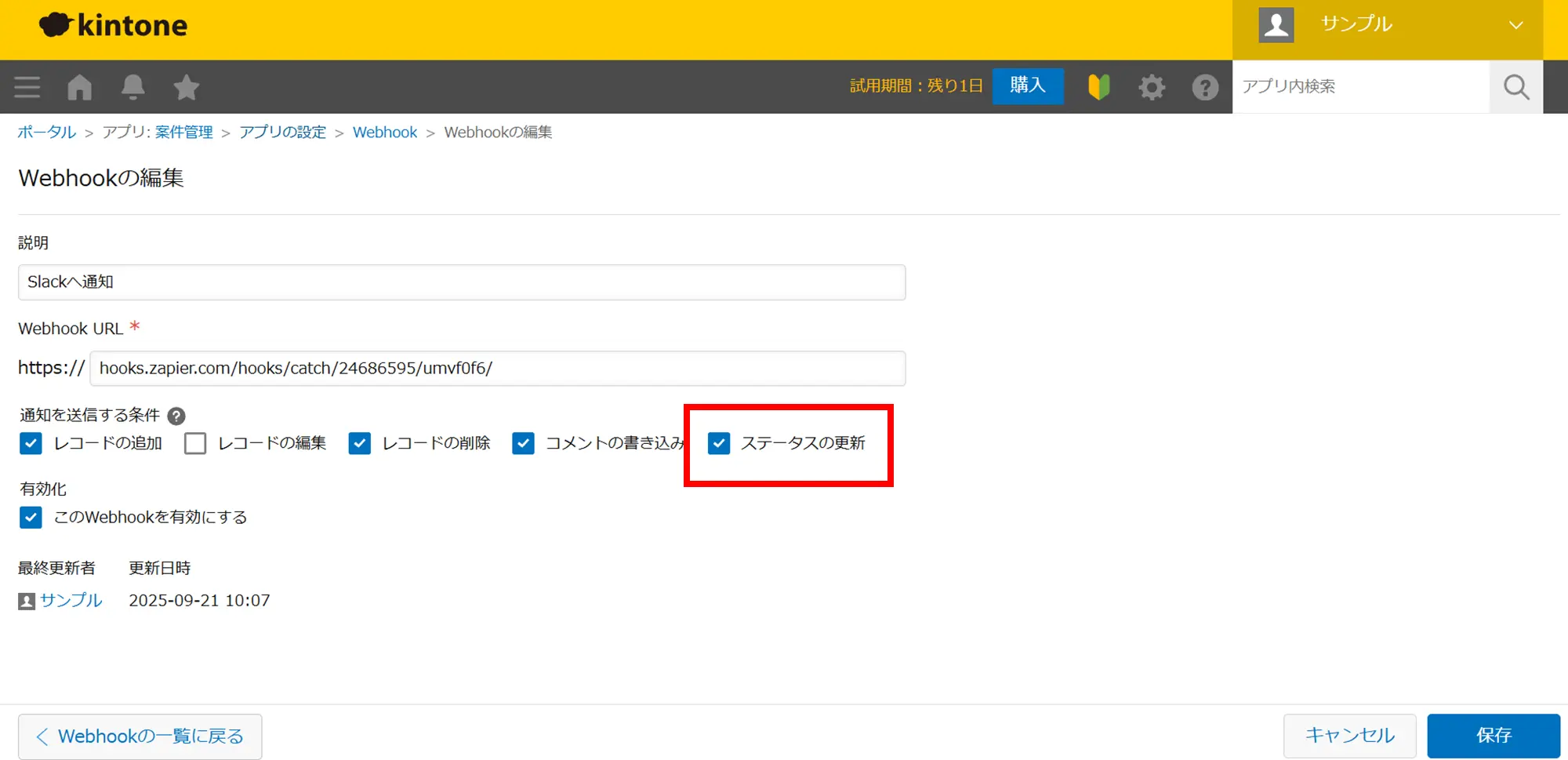Toggle the ステータスの更新 checkbox
The height and width of the screenshot is (760, 1568).
[719, 444]
